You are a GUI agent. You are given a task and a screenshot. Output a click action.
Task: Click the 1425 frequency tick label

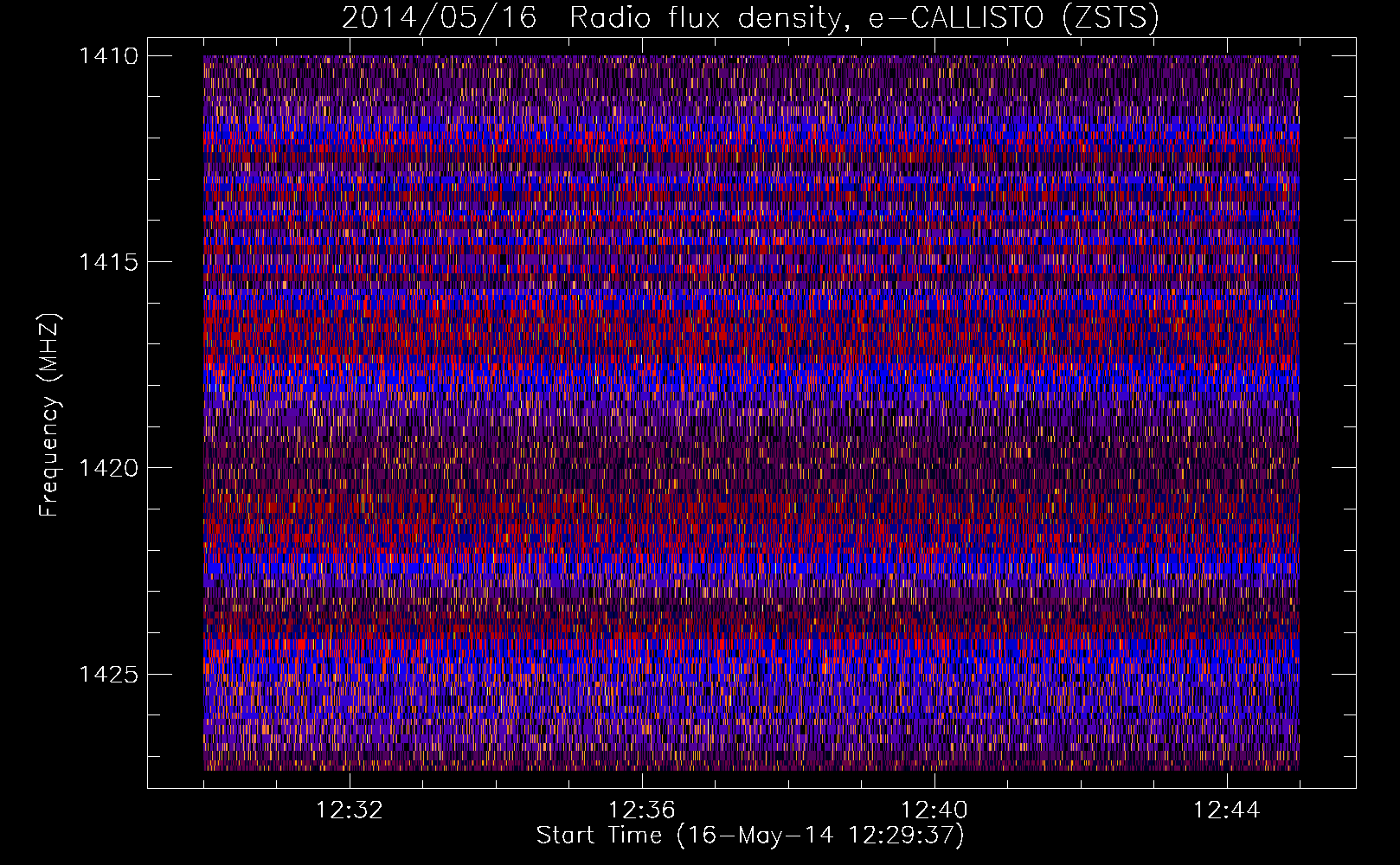click(x=108, y=674)
